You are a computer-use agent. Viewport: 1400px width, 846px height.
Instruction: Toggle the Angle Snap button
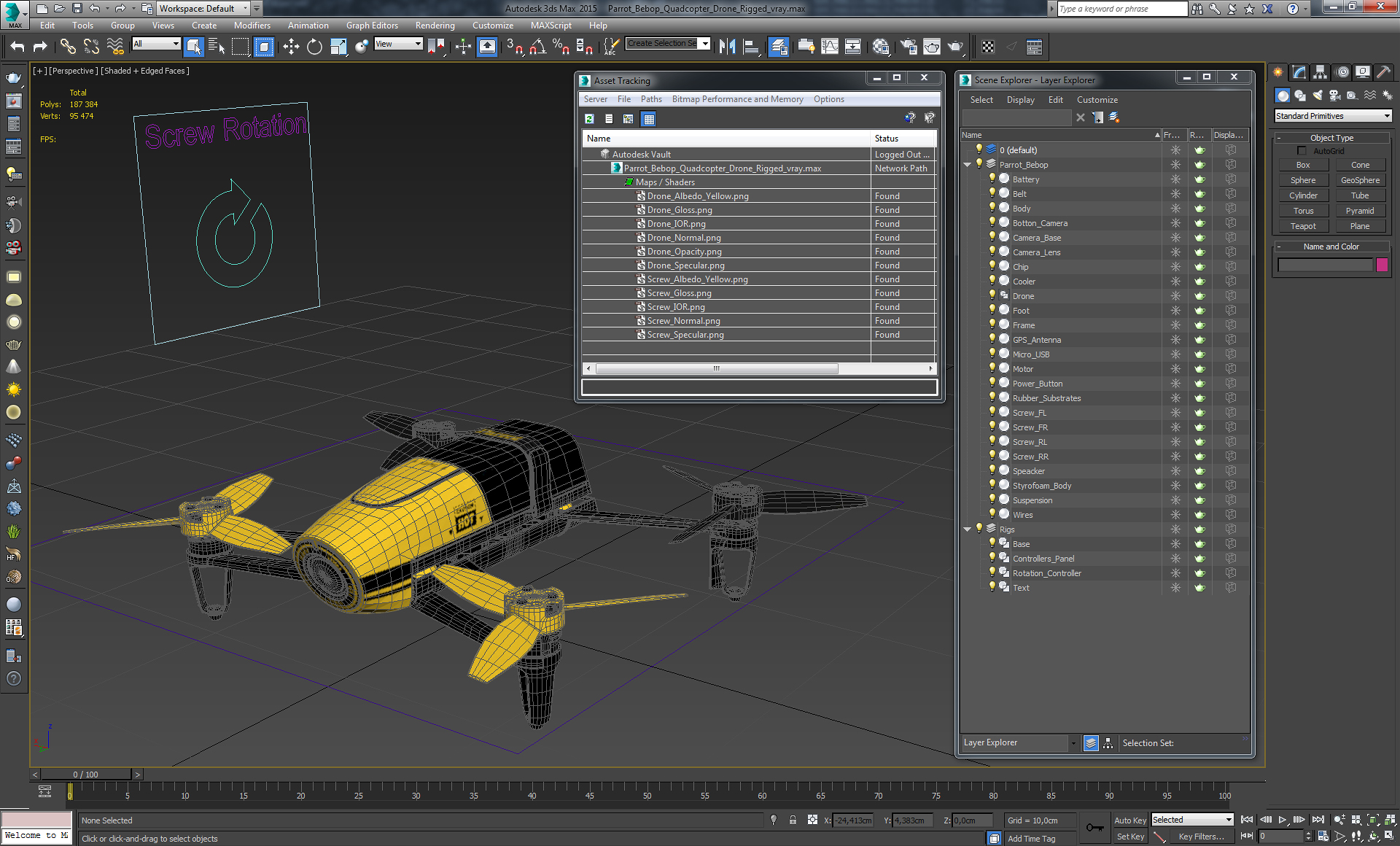(538, 47)
